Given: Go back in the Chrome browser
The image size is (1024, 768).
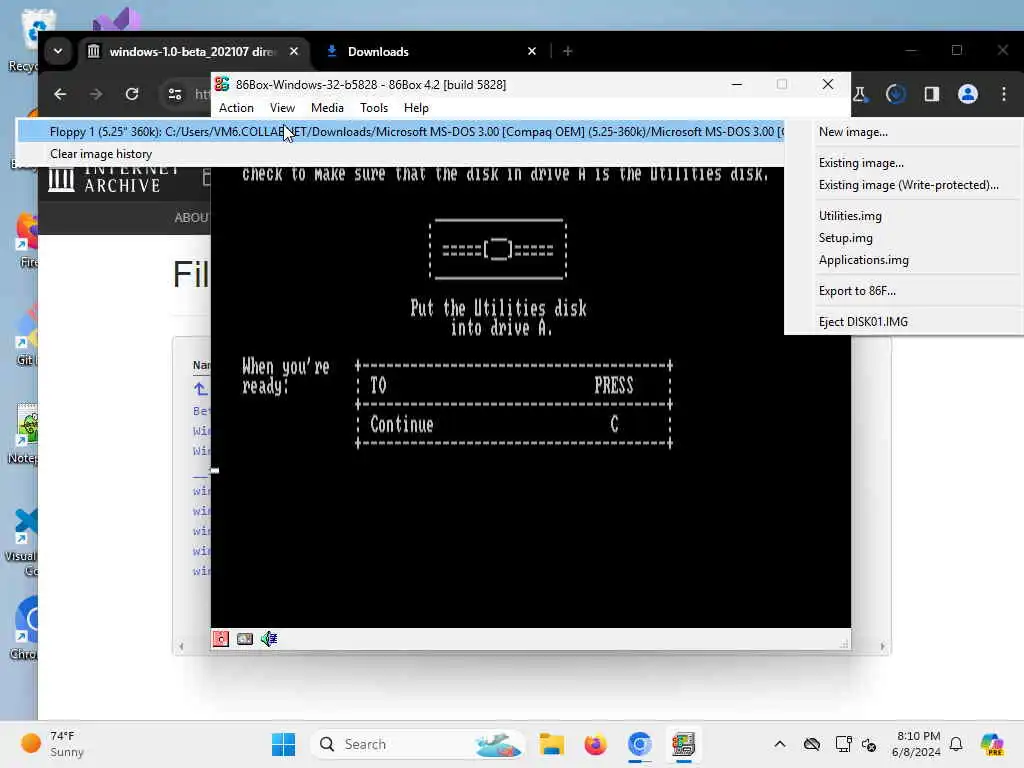Looking at the screenshot, I should [x=60, y=94].
